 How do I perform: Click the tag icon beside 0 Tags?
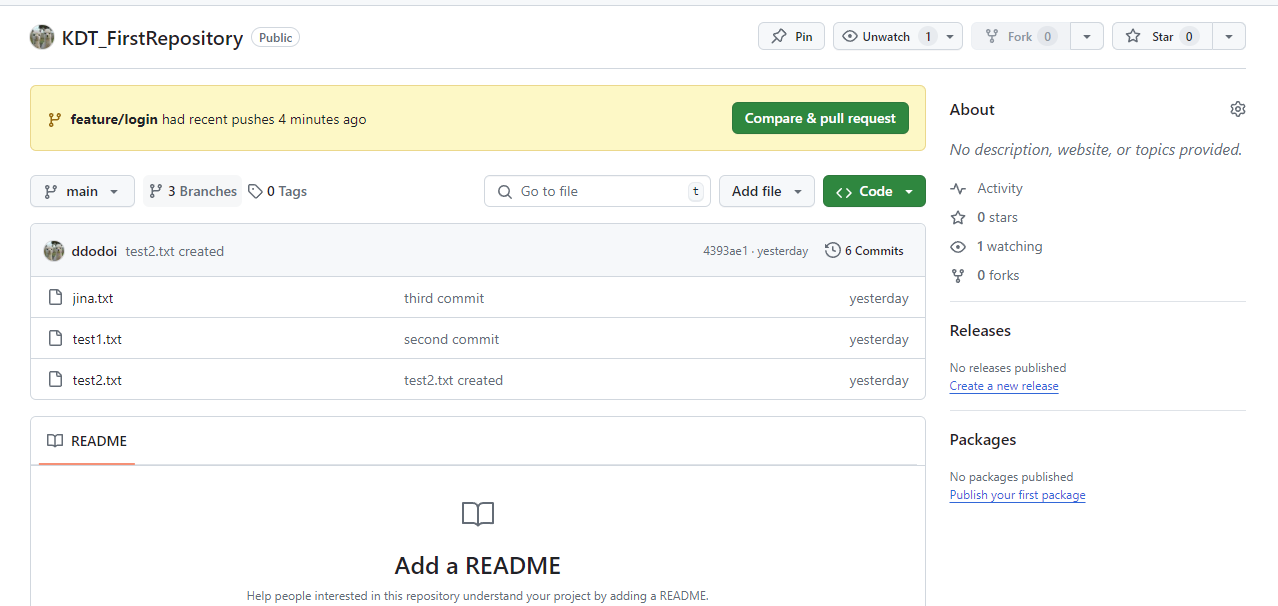(255, 191)
